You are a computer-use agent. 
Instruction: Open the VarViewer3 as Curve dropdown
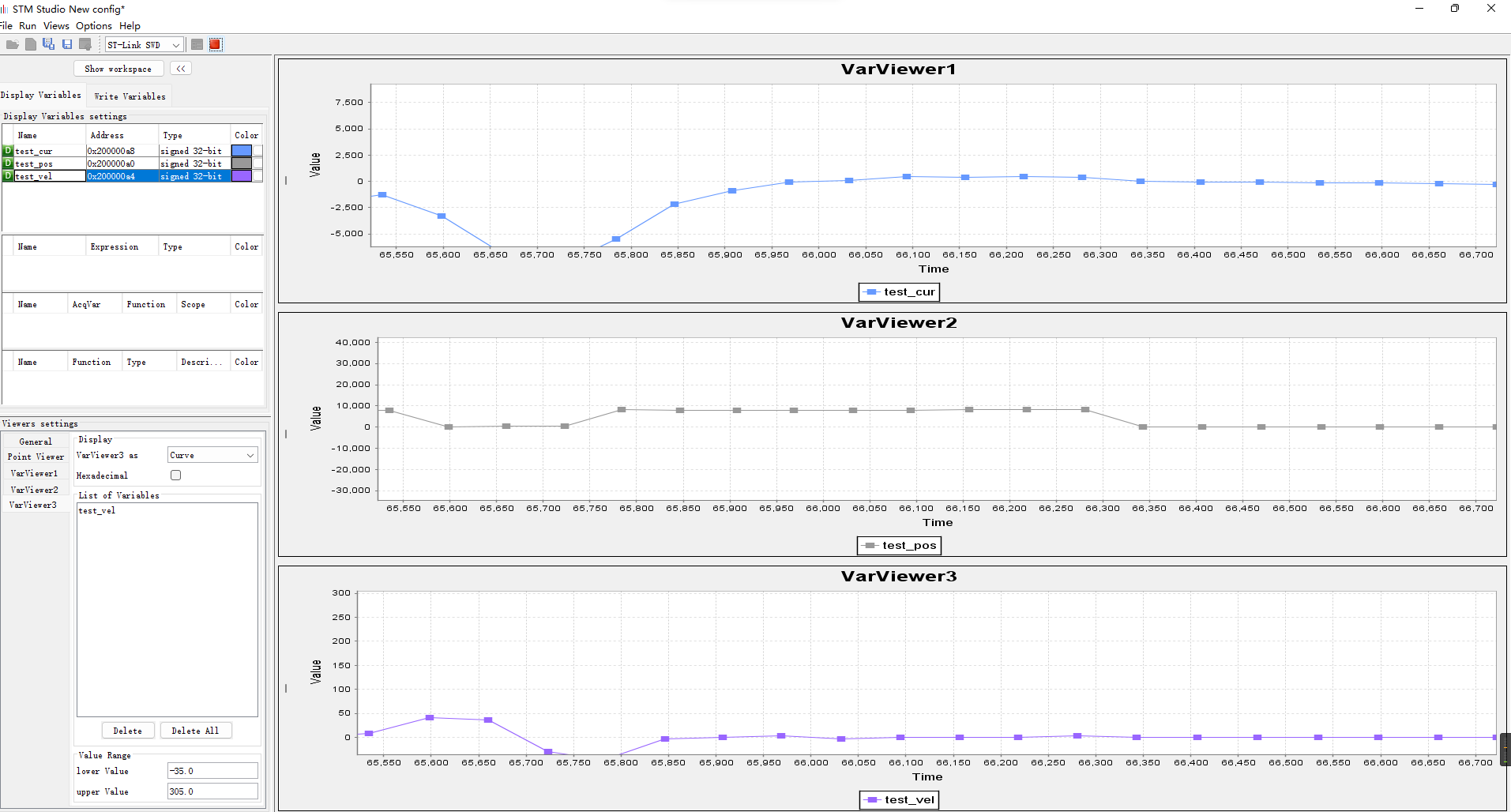(212, 455)
